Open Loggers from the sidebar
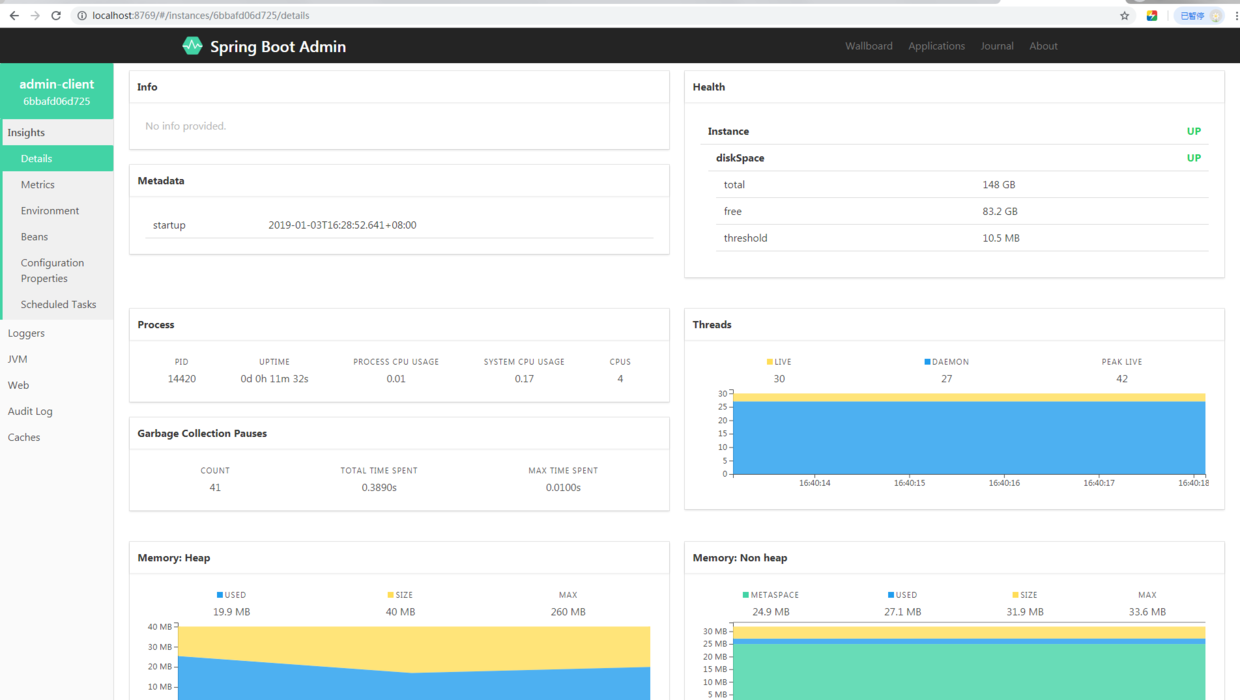This screenshot has width=1240, height=700. (x=26, y=333)
